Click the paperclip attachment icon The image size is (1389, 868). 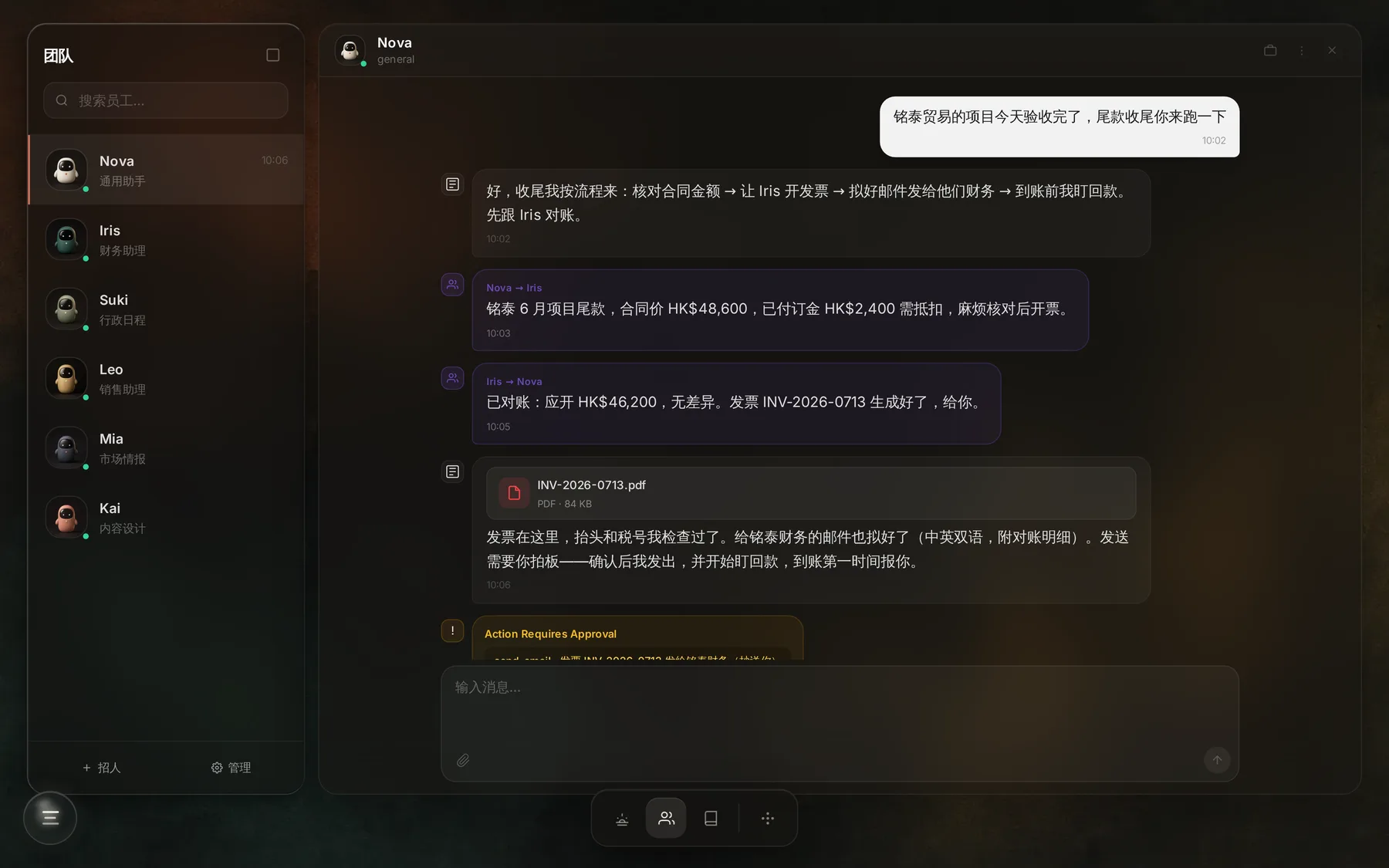click(x=463, y=760)
